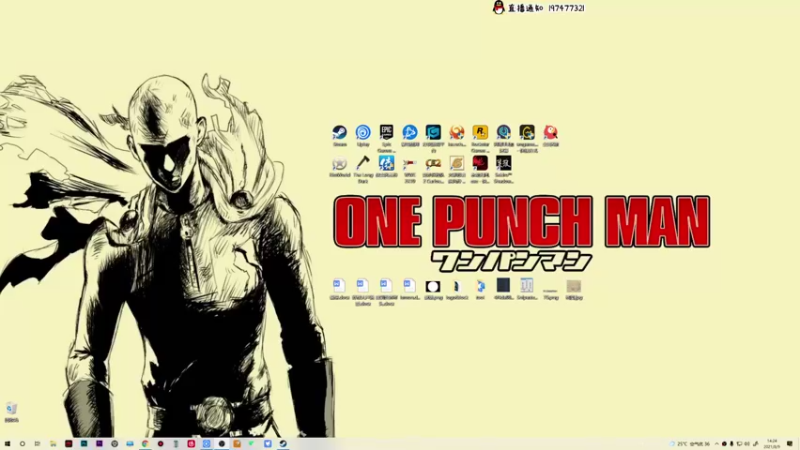
Task: Open the brown goggles game shortcut
Action: (x=433, y=169)
